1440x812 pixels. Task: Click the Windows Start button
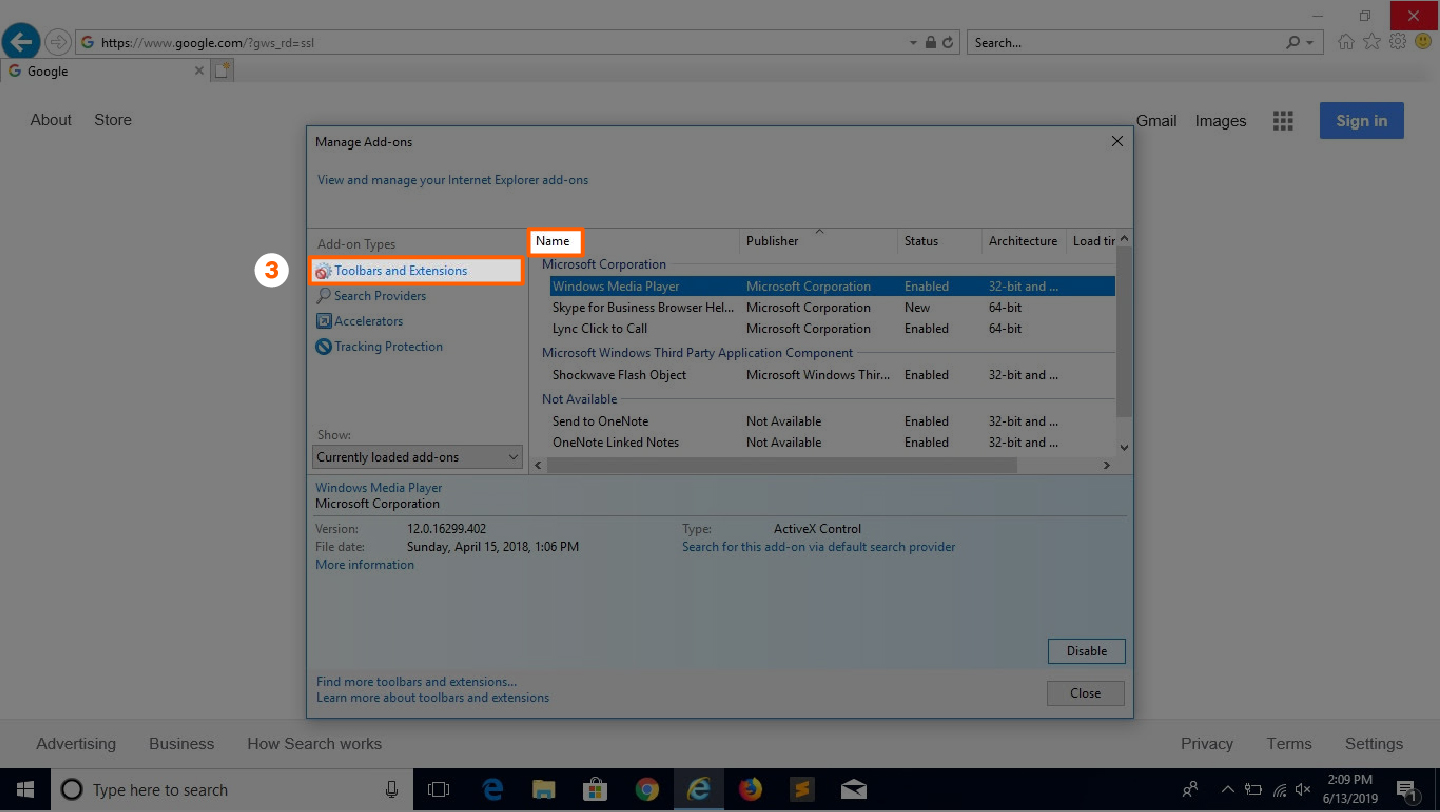(x=24, y=790)
